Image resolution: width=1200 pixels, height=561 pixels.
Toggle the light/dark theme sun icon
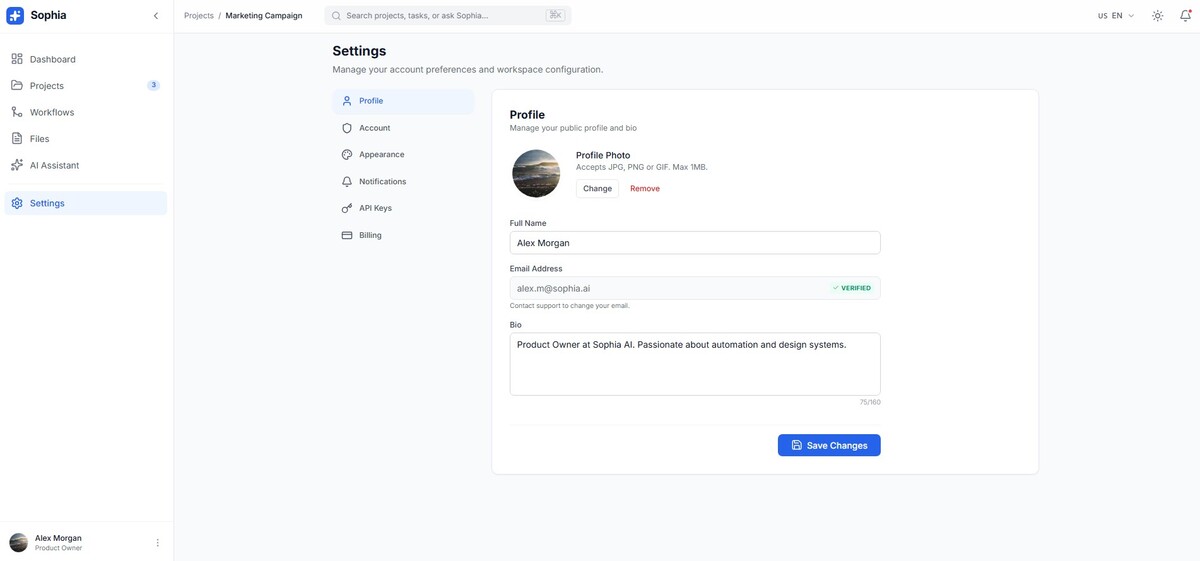1157,16
